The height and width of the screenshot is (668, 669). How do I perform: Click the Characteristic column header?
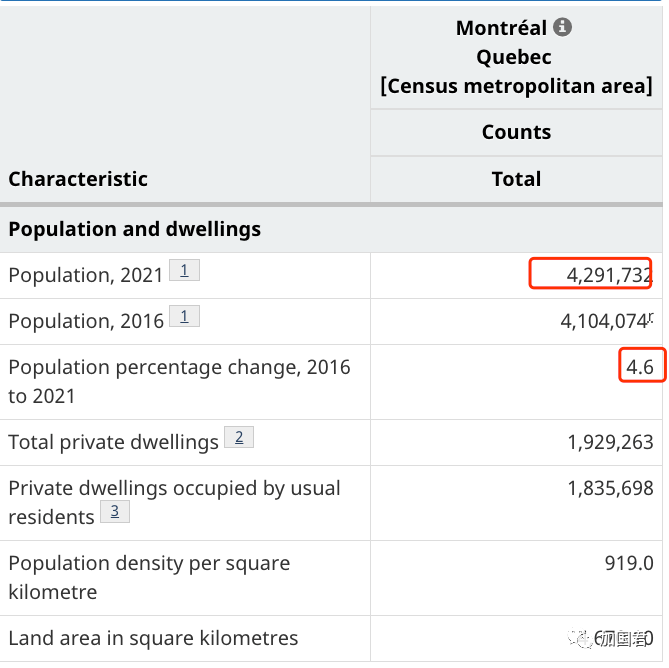click(x=78, y=179)
